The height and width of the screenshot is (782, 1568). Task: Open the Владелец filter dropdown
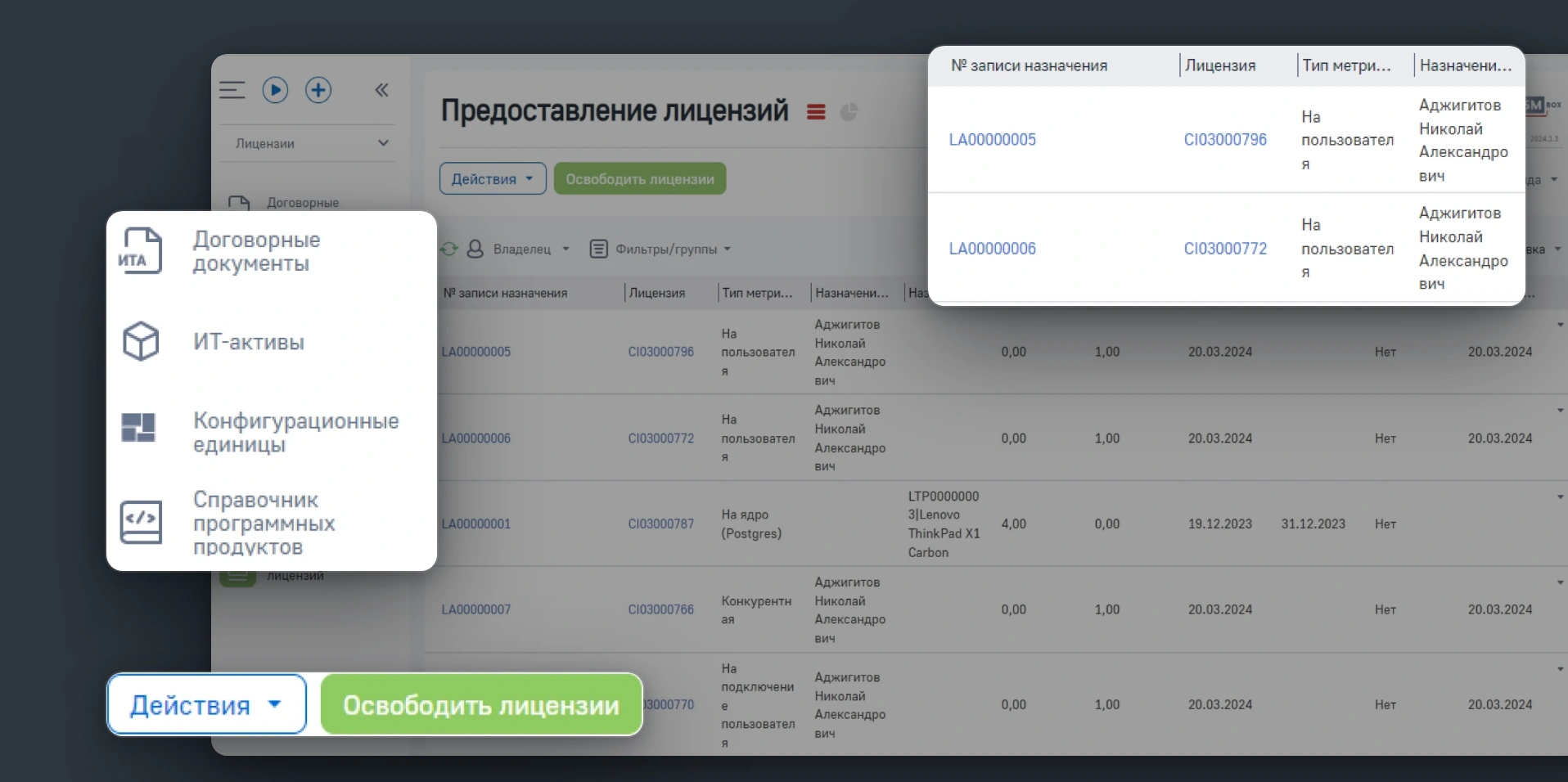click(x=531, y=249)
